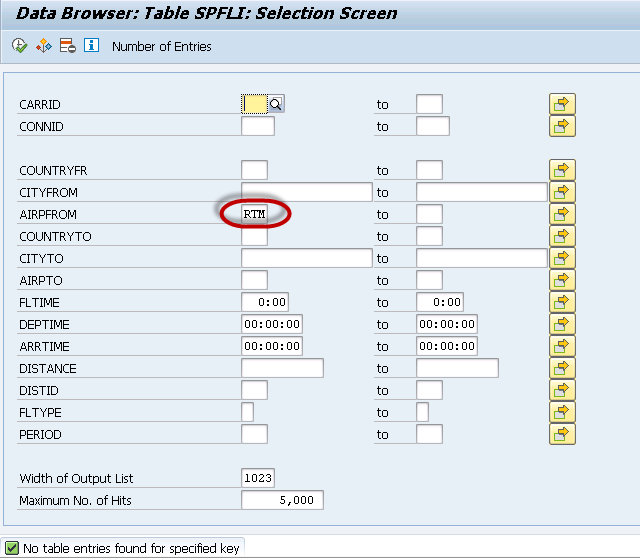Click the DISTANCE from input field

tap(282, 369)
